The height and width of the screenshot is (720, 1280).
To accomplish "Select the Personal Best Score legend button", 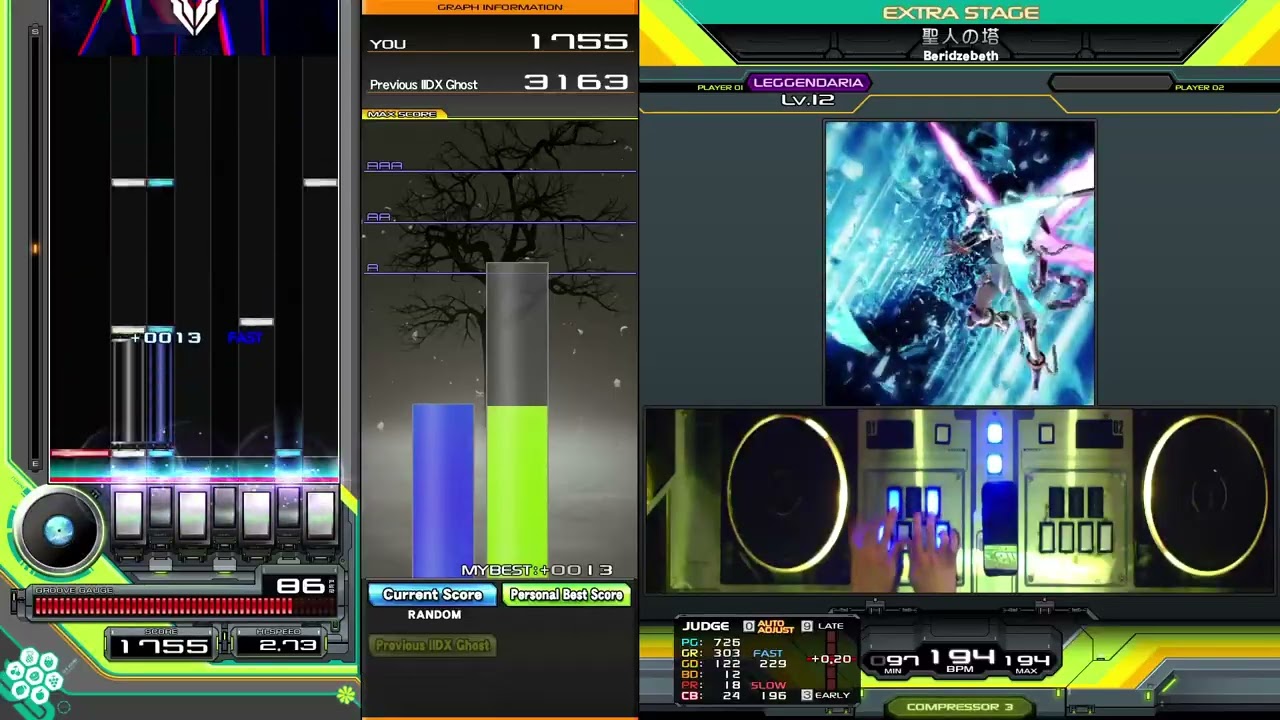I will click(566, 595).
